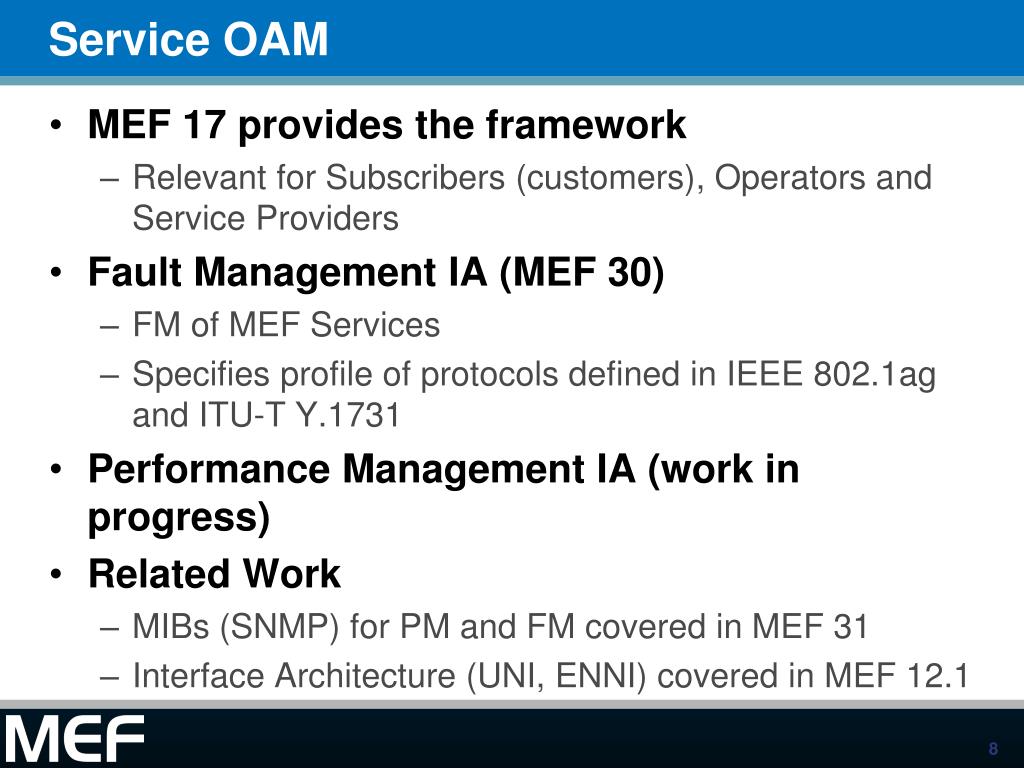Click the Related Work heading
The height and width of the screenshot is (768, 1024).
(x=214, y=574)
